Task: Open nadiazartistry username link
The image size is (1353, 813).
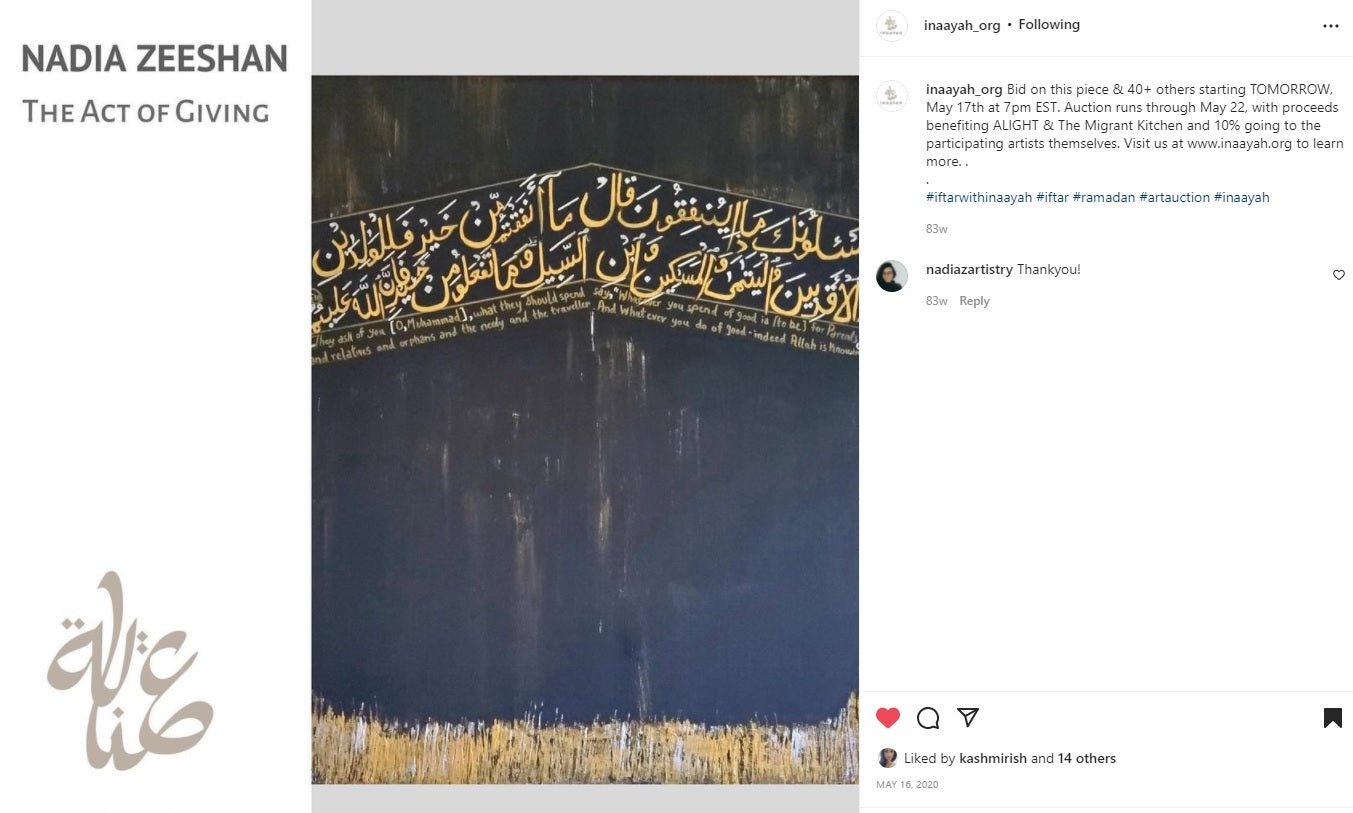Action: 971,270
